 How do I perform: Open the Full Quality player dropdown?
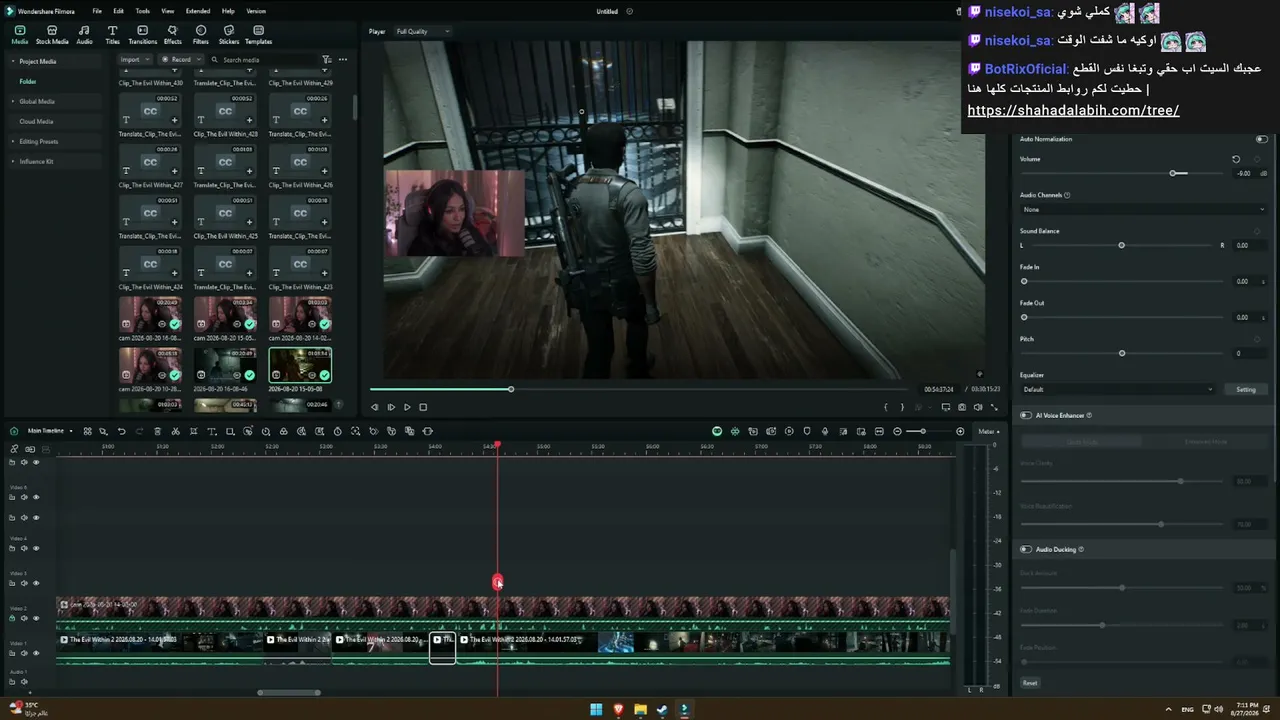423,32
